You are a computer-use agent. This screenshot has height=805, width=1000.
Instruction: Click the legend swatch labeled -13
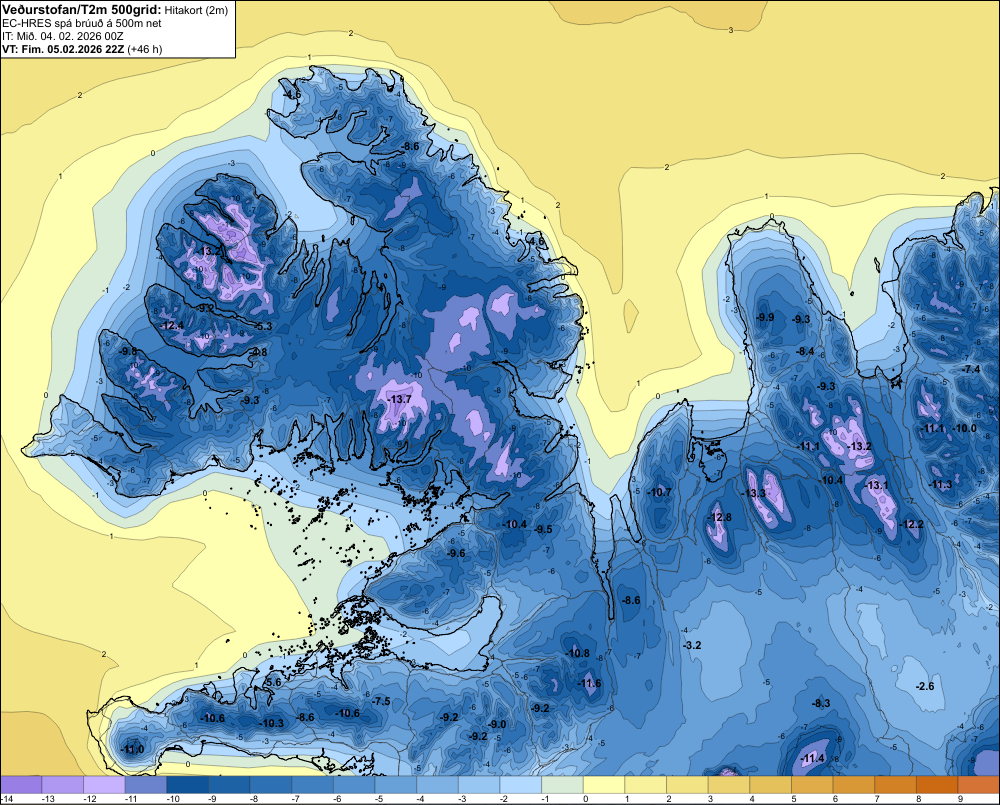[62, 784]
